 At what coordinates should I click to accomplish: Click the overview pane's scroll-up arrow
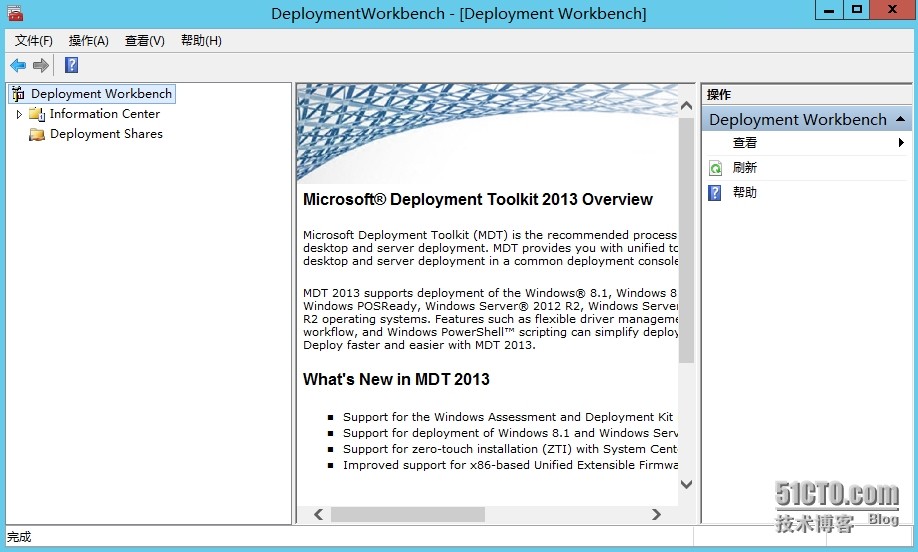tap(686, 106)
